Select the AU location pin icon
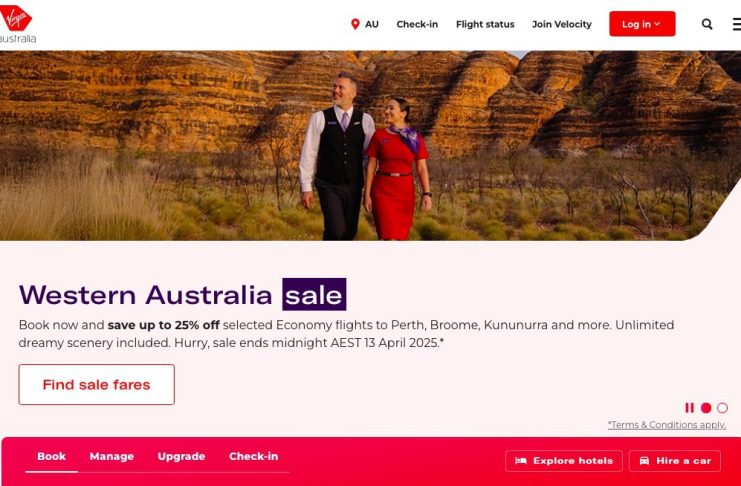741x486 pixels. [x=355, y=24]
